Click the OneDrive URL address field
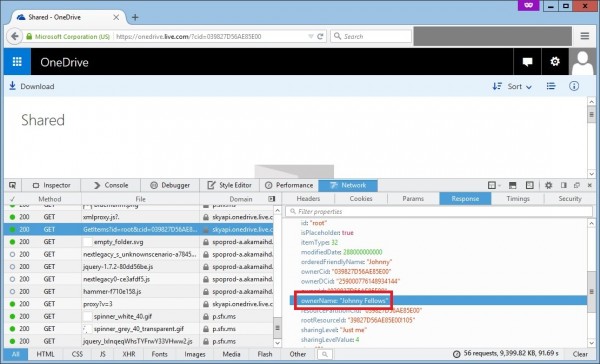600x364 pixels. click(x=210, y=36)
